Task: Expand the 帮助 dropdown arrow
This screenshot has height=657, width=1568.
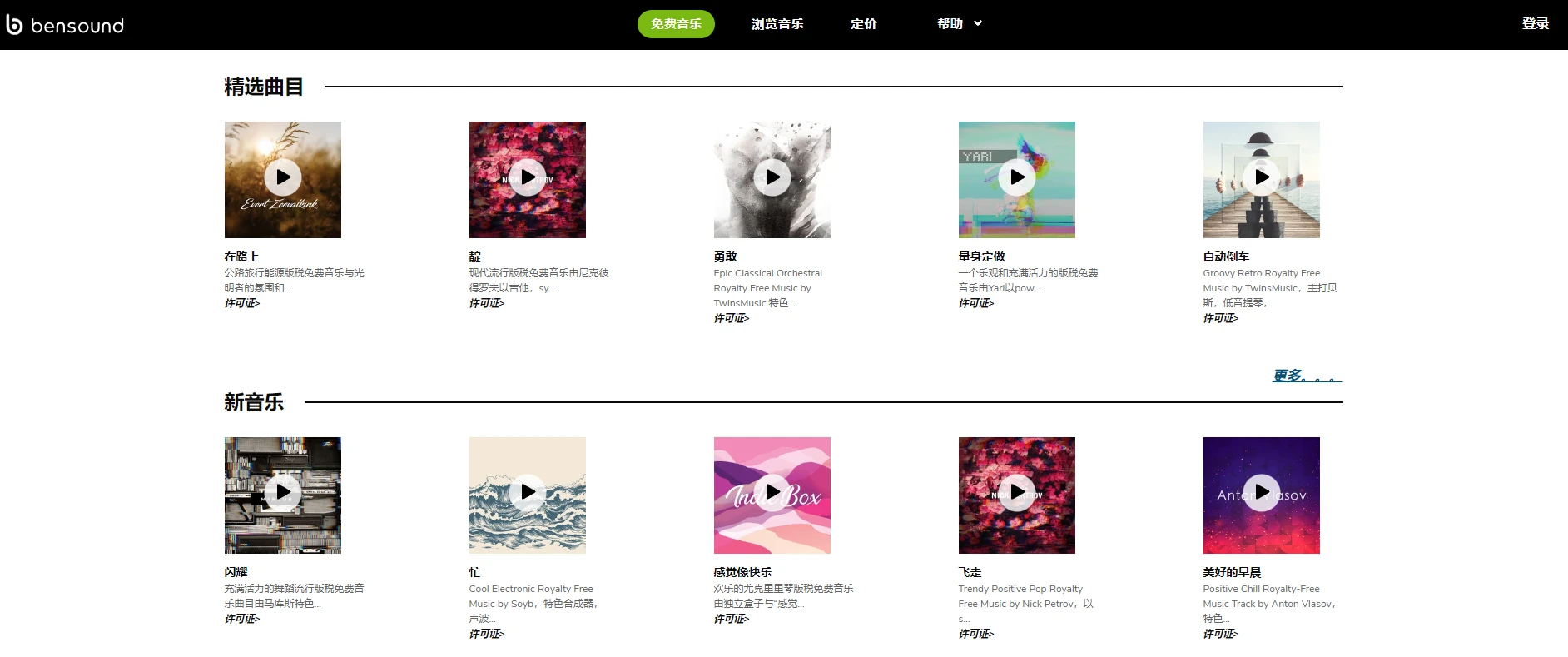Action: [978, 23]
